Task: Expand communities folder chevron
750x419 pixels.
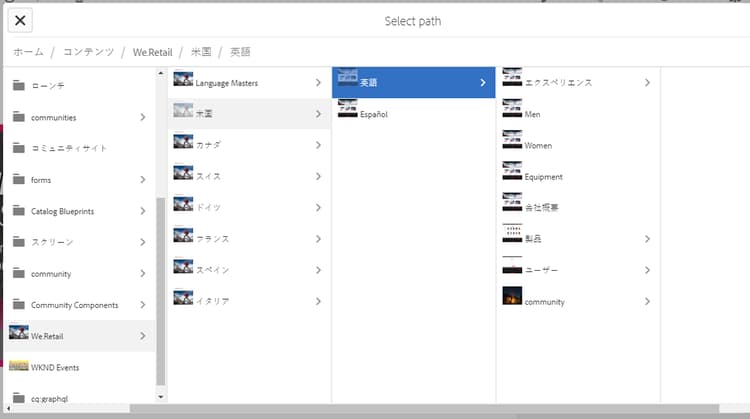Action: [143, 117]
